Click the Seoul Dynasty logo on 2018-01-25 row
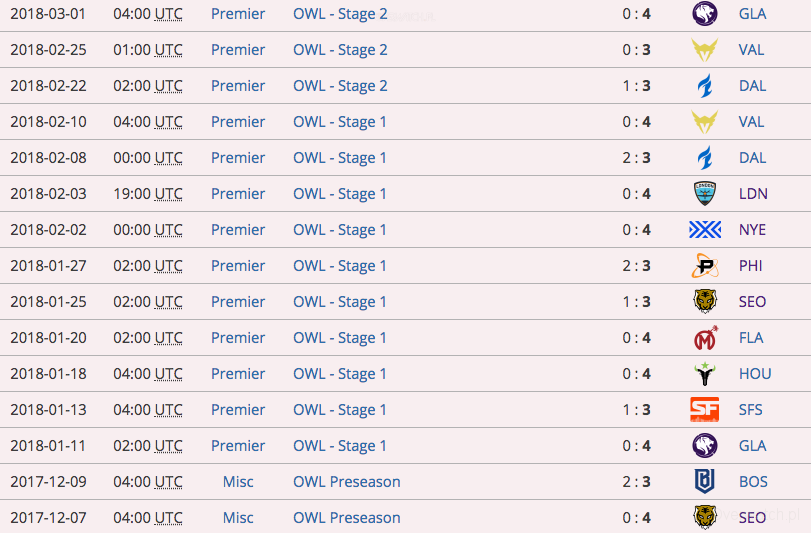Image resolution: width=811 pixels, height=533 pixels. point(704,302)
